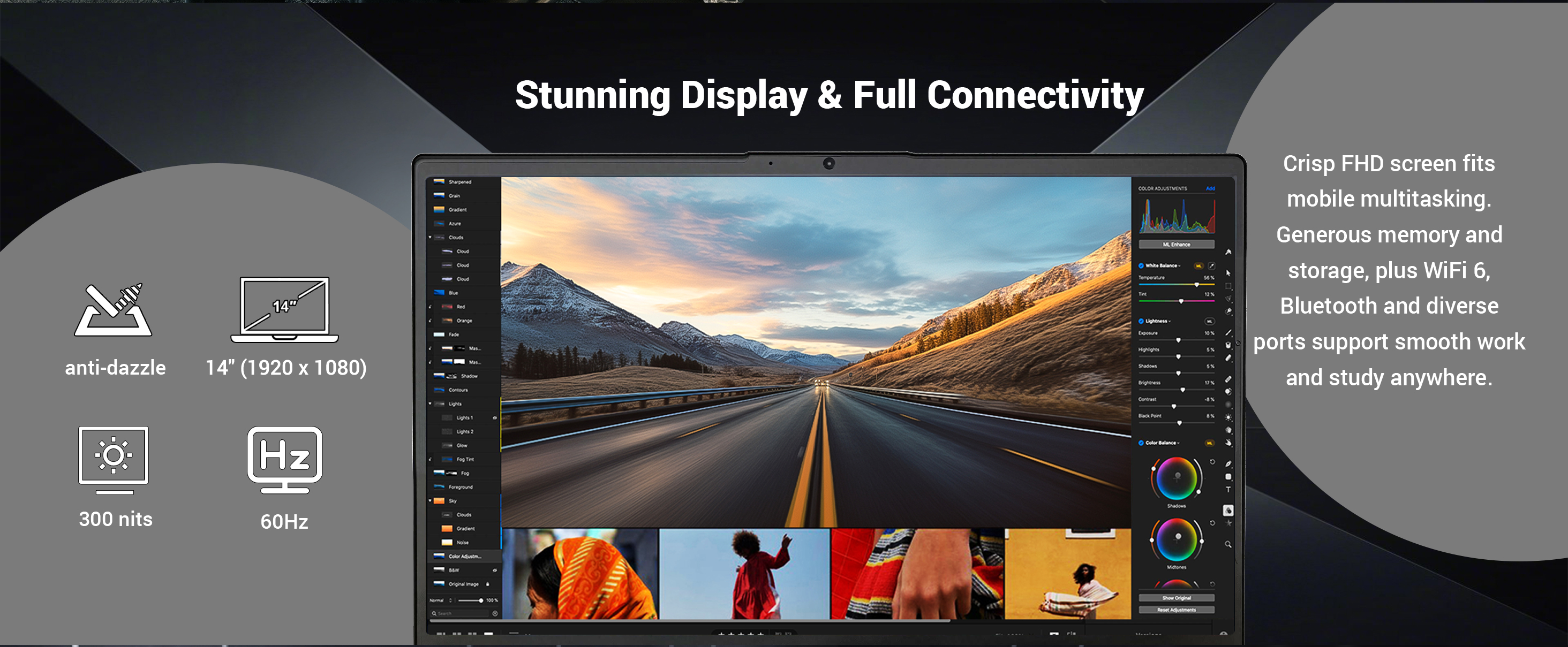Screen dimensions: 1568x647
Task: Open the White Balance options dropdown
Action: point(1179,266)
